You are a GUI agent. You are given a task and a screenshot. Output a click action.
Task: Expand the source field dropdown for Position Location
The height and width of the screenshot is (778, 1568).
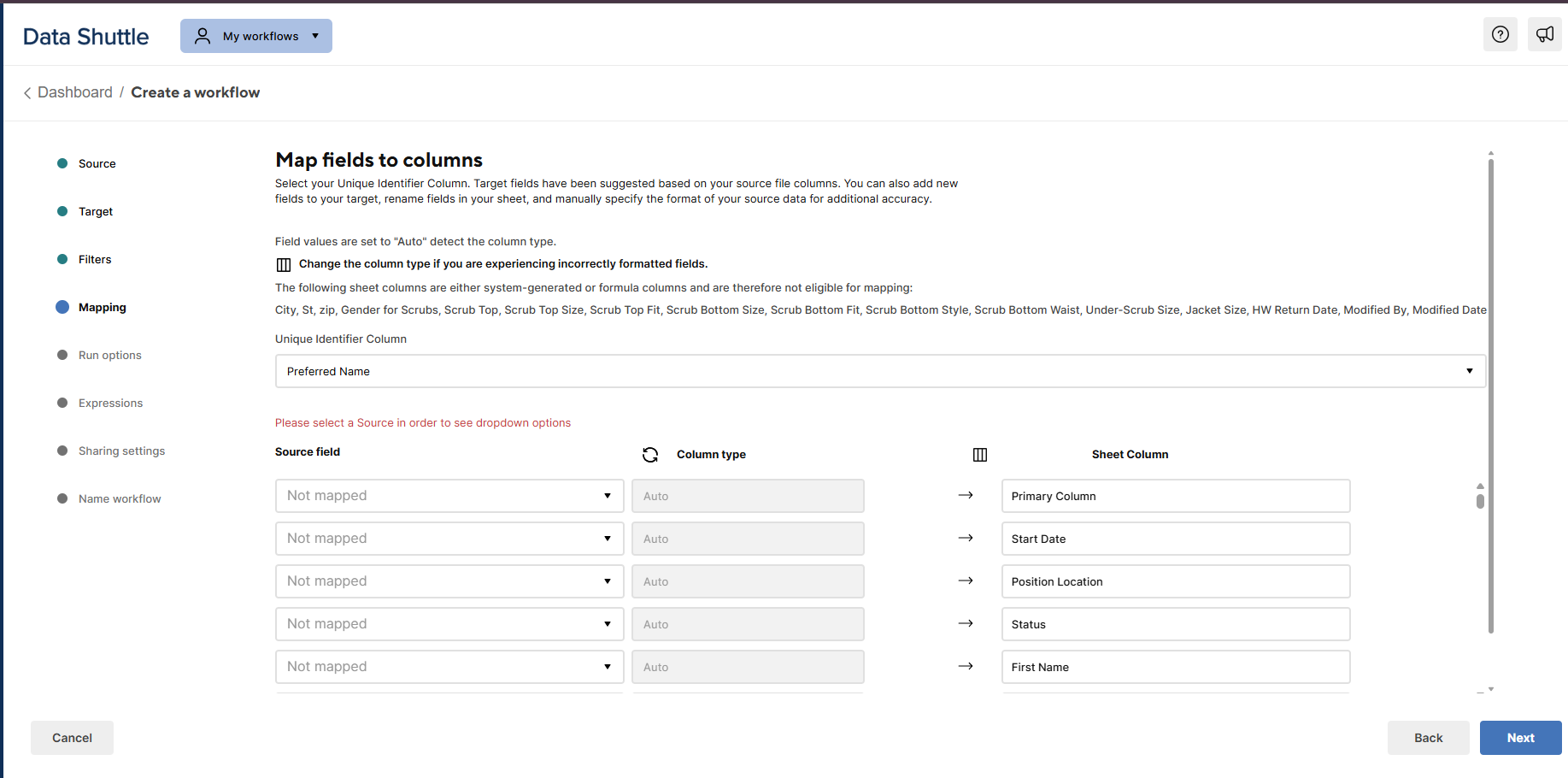click(x=449, y=581)
